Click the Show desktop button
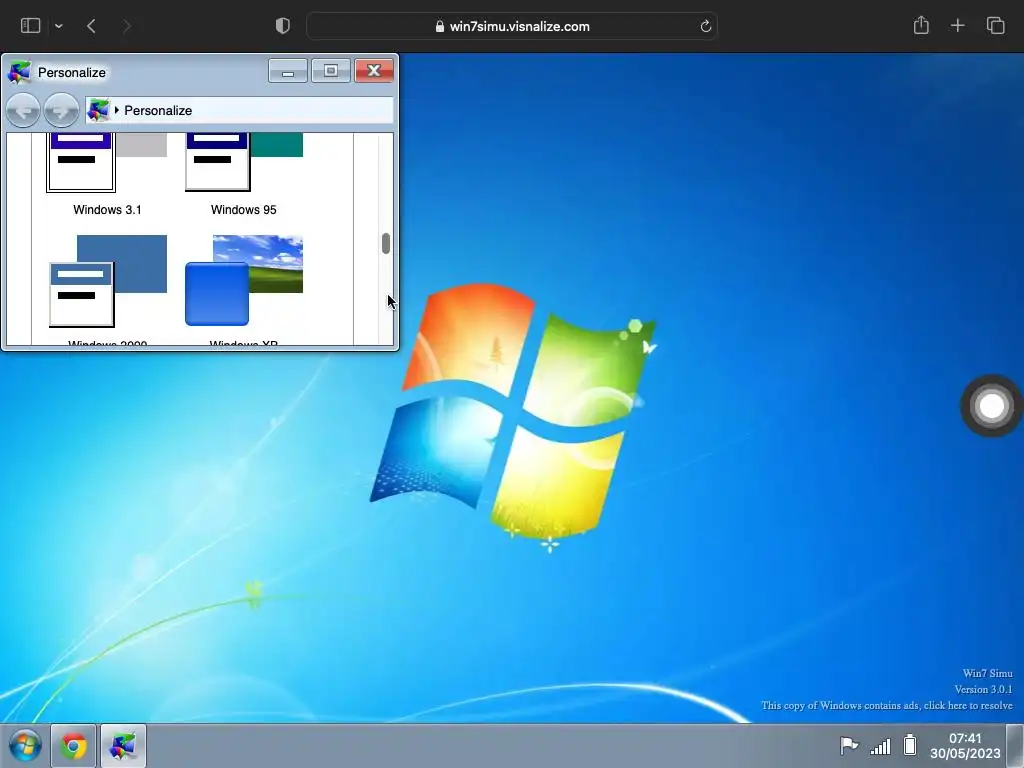The image size is (1024, 768). point(1015,746)
